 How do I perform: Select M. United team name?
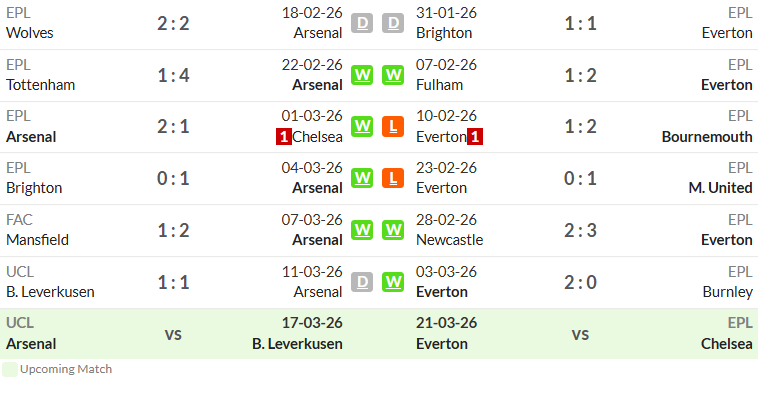tap(720, 188)
